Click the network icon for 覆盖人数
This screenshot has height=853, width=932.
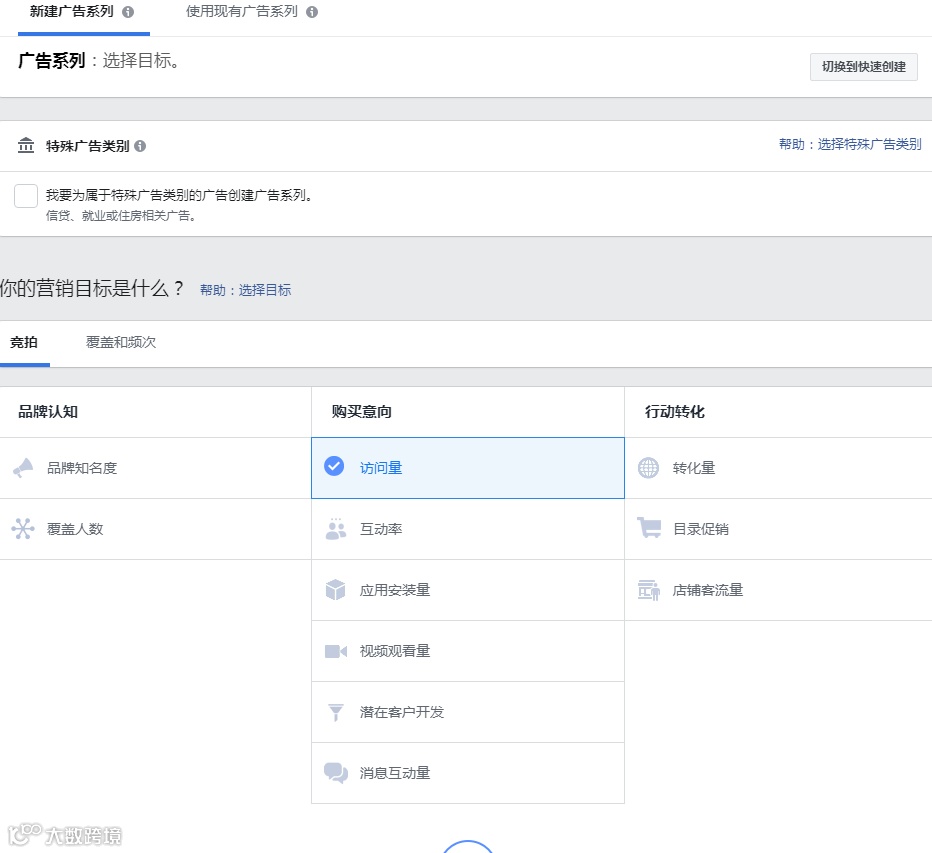point(23,529)
